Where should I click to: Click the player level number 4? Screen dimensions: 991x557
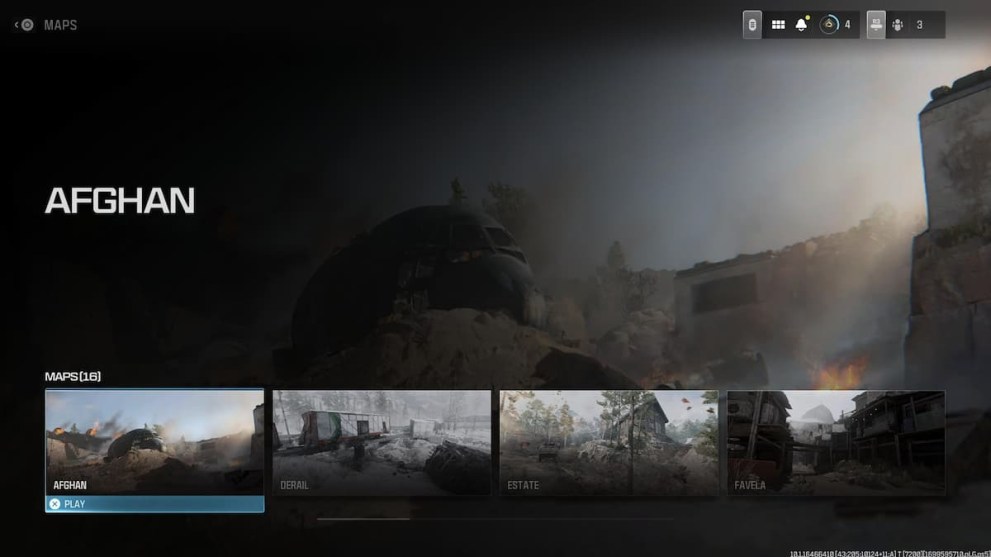pyautogui.click(x=848, y=25)
